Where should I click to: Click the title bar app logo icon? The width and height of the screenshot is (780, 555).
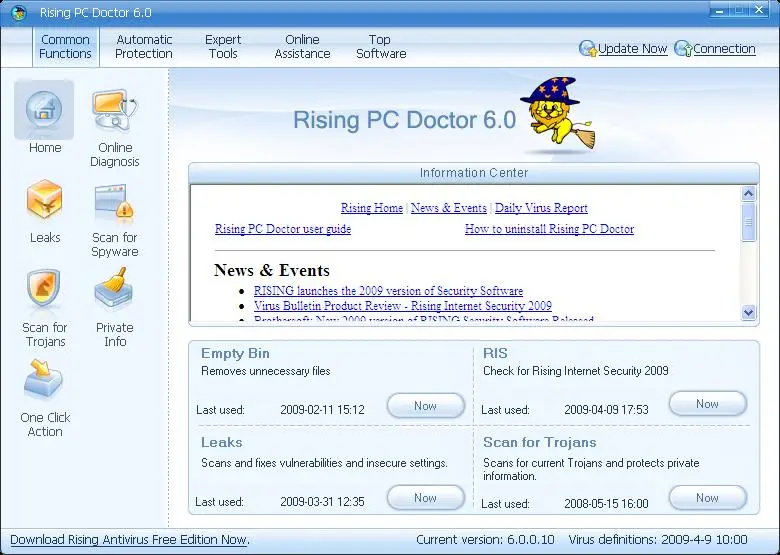[x=18, y=12]
